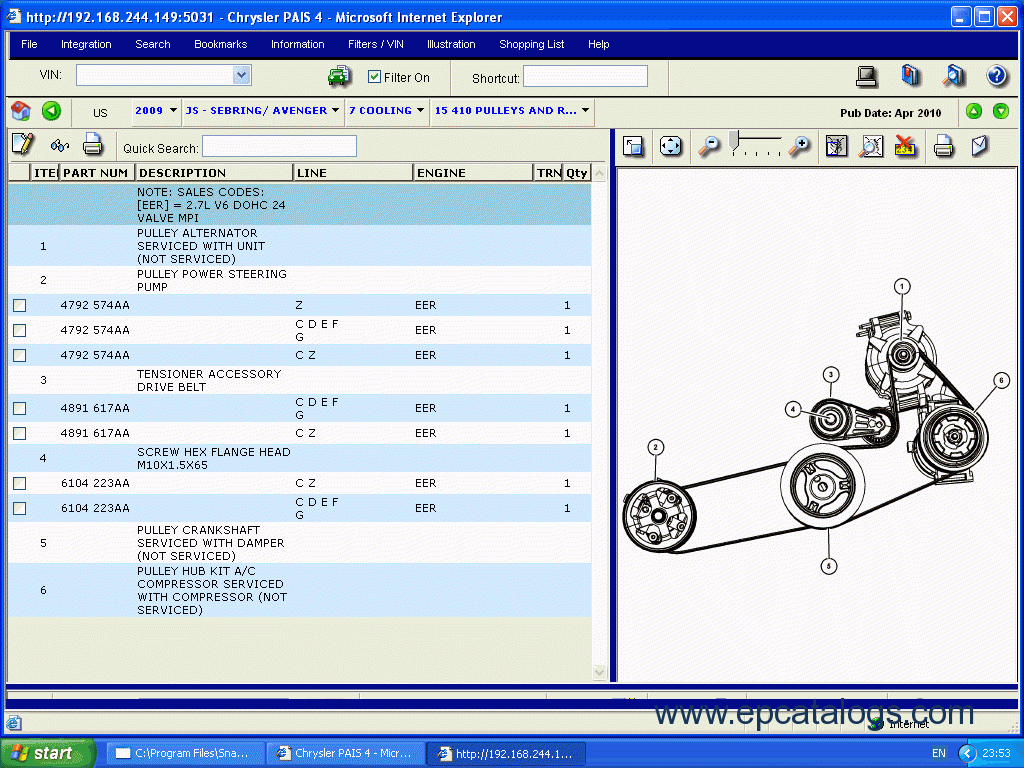Click the fit-to-window illustration icon
This screenshot has width=1024, height=768.
(x=671, y=146)
